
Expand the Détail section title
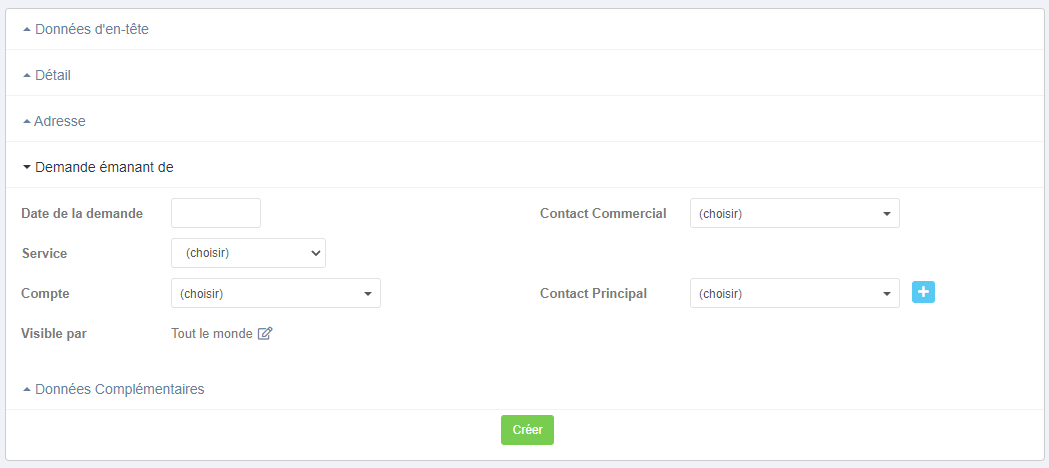tap(53, 76)
